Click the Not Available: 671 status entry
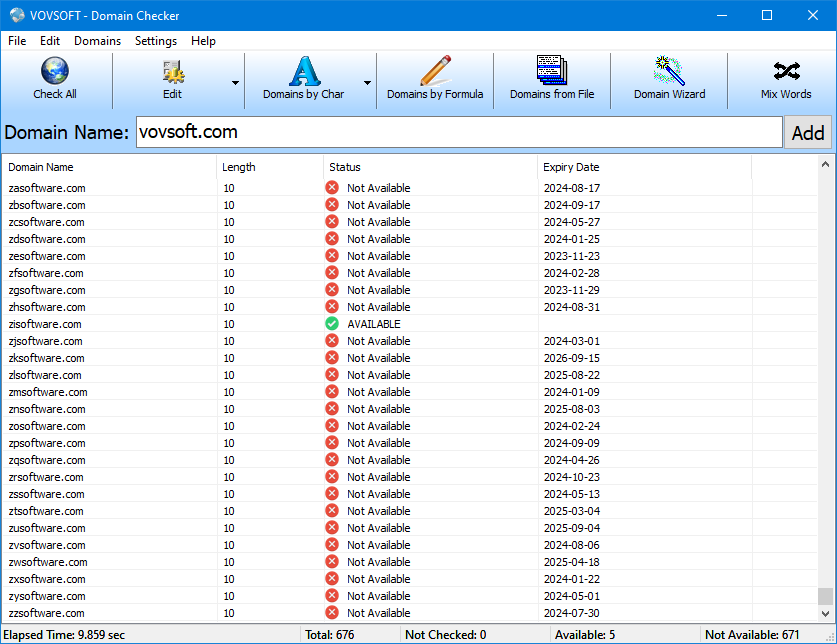Image resolution: width=837 pixels, height=644 pixels. point(752,634)
